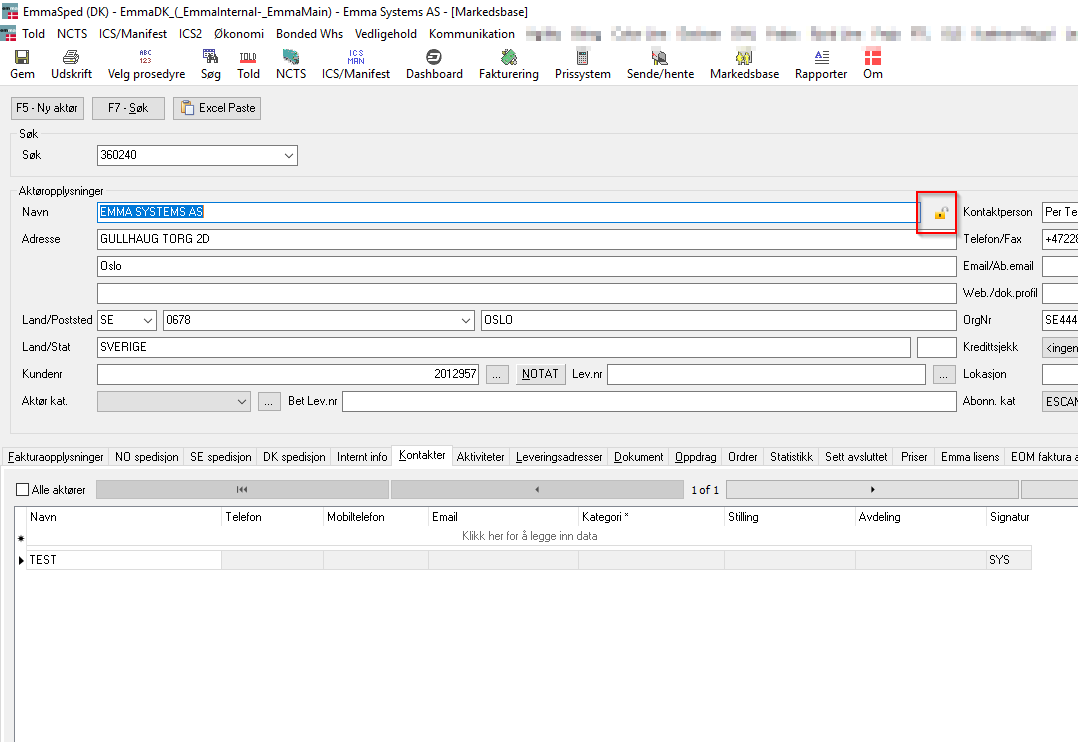The image size is (1078, 742).
Task: Open the NCTS truck icon
Action: click(x=291, y=57)
